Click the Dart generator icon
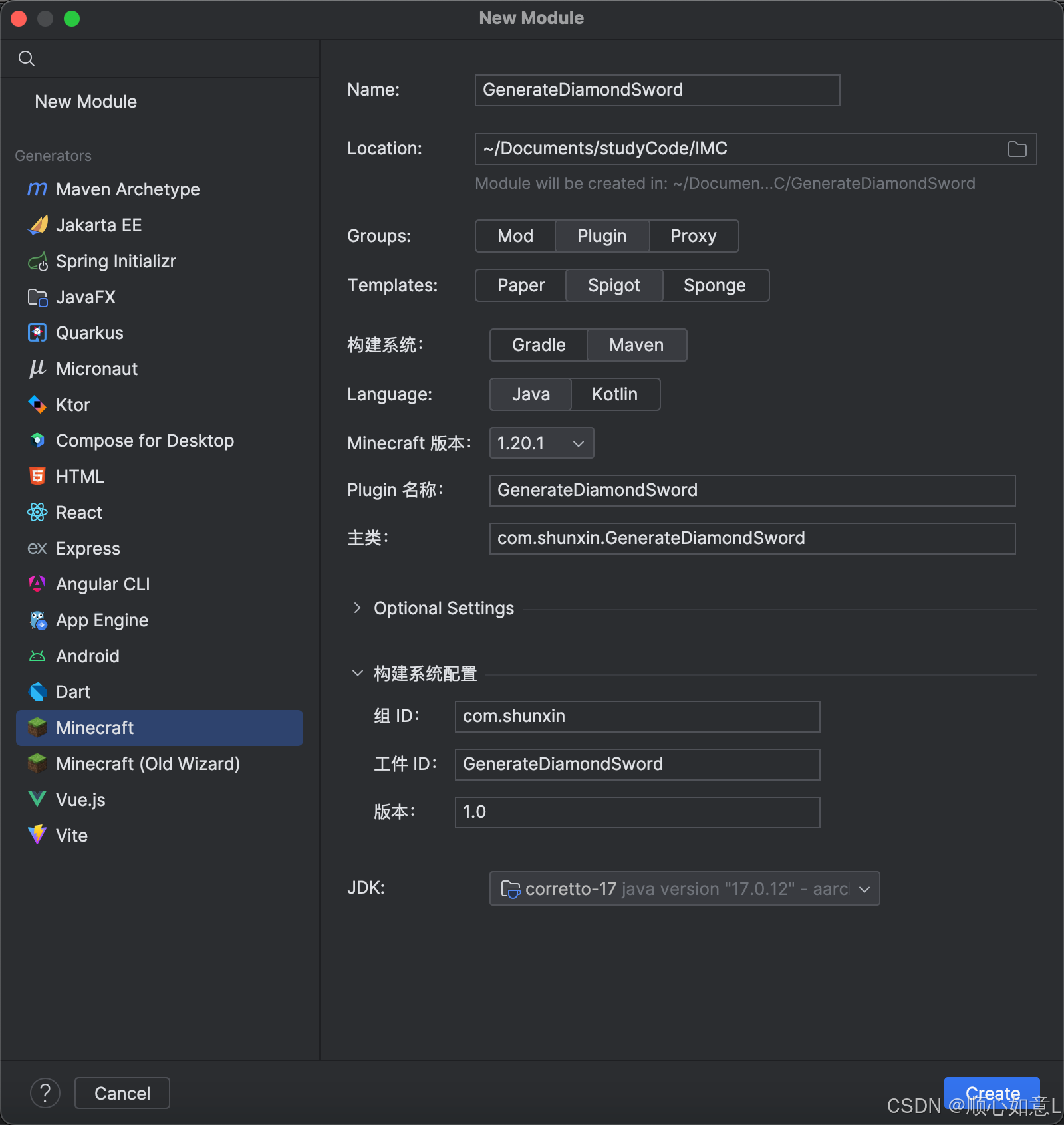 click(x=37, y=692)
